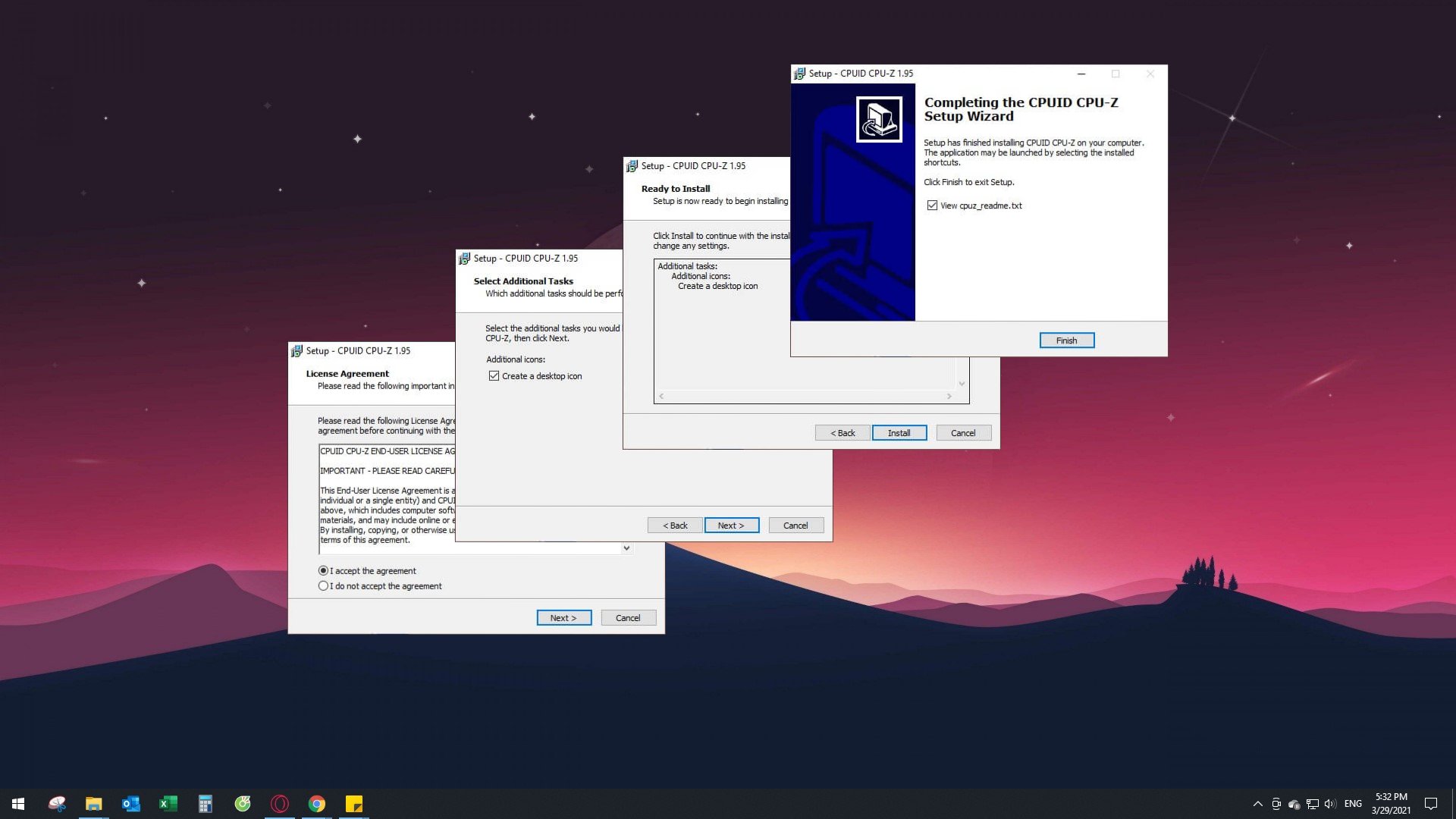This screenshot has height=819, width=1456.
Task: Click the Ready to Install heading text
Action: [676, 189]
